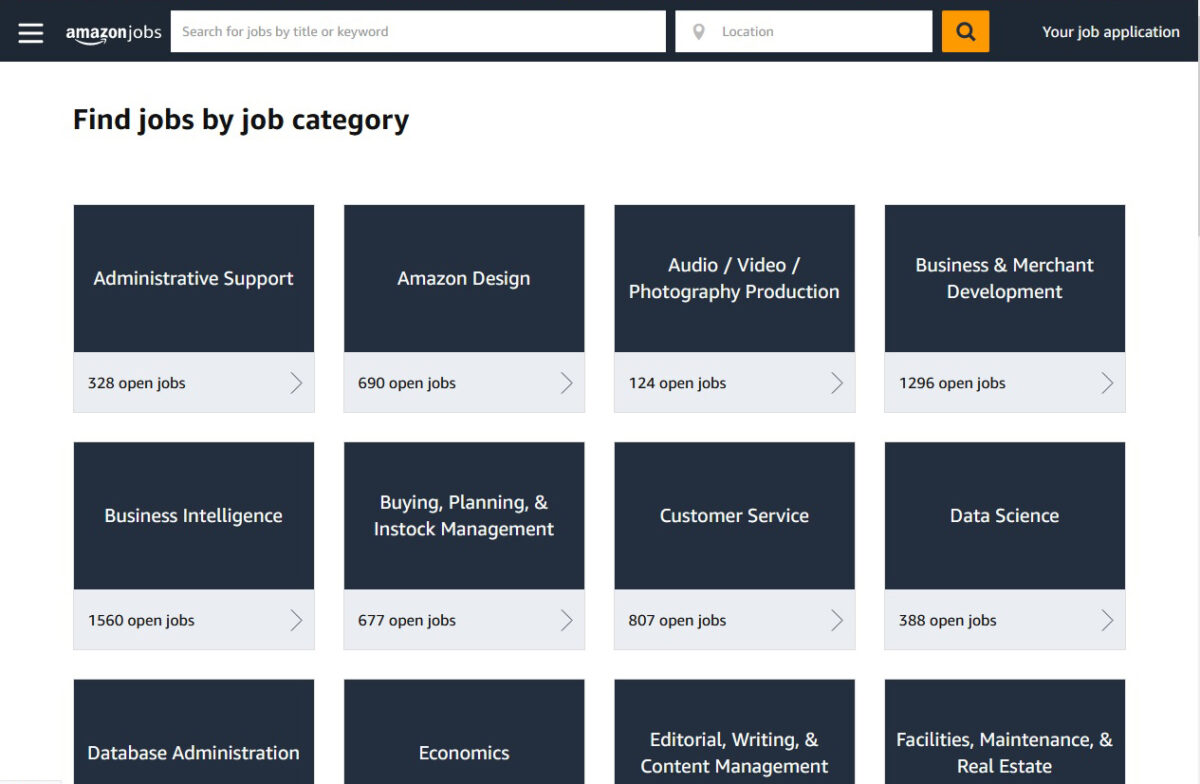Image resolution: width=1200 pixels, height=784 pixels.
Task: Click the 388 open jobs text
Action: tap(948, 620)
